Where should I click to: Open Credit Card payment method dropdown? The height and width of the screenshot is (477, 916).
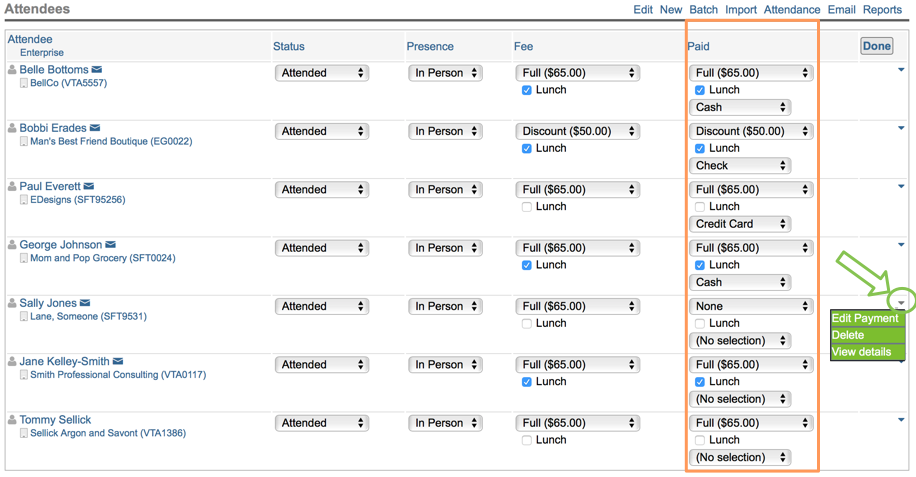pos(740,224)
